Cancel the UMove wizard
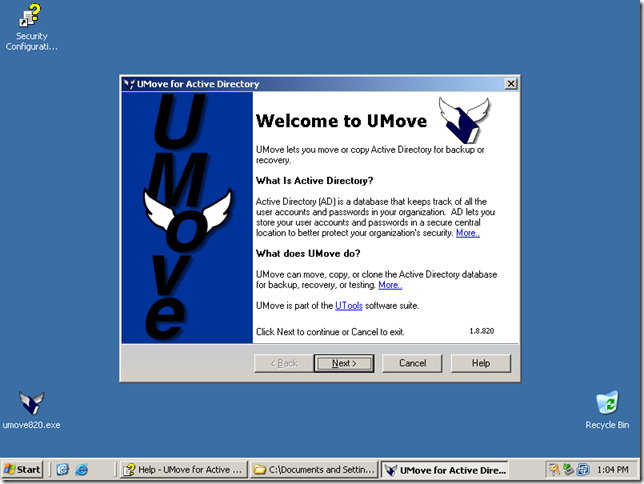 coord(412,363)
